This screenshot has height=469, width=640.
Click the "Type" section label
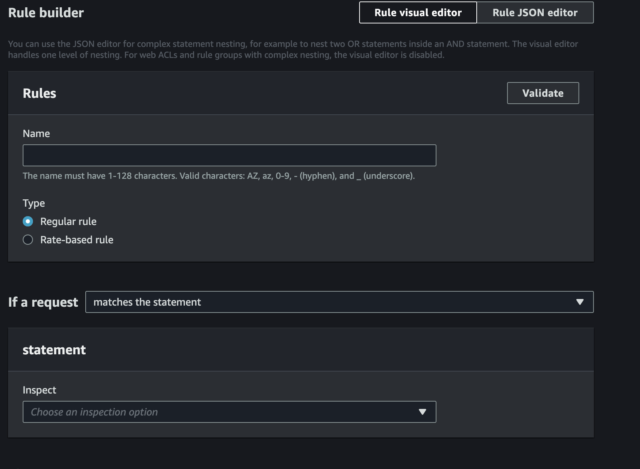pyautogui.click(x=34, y=203)
